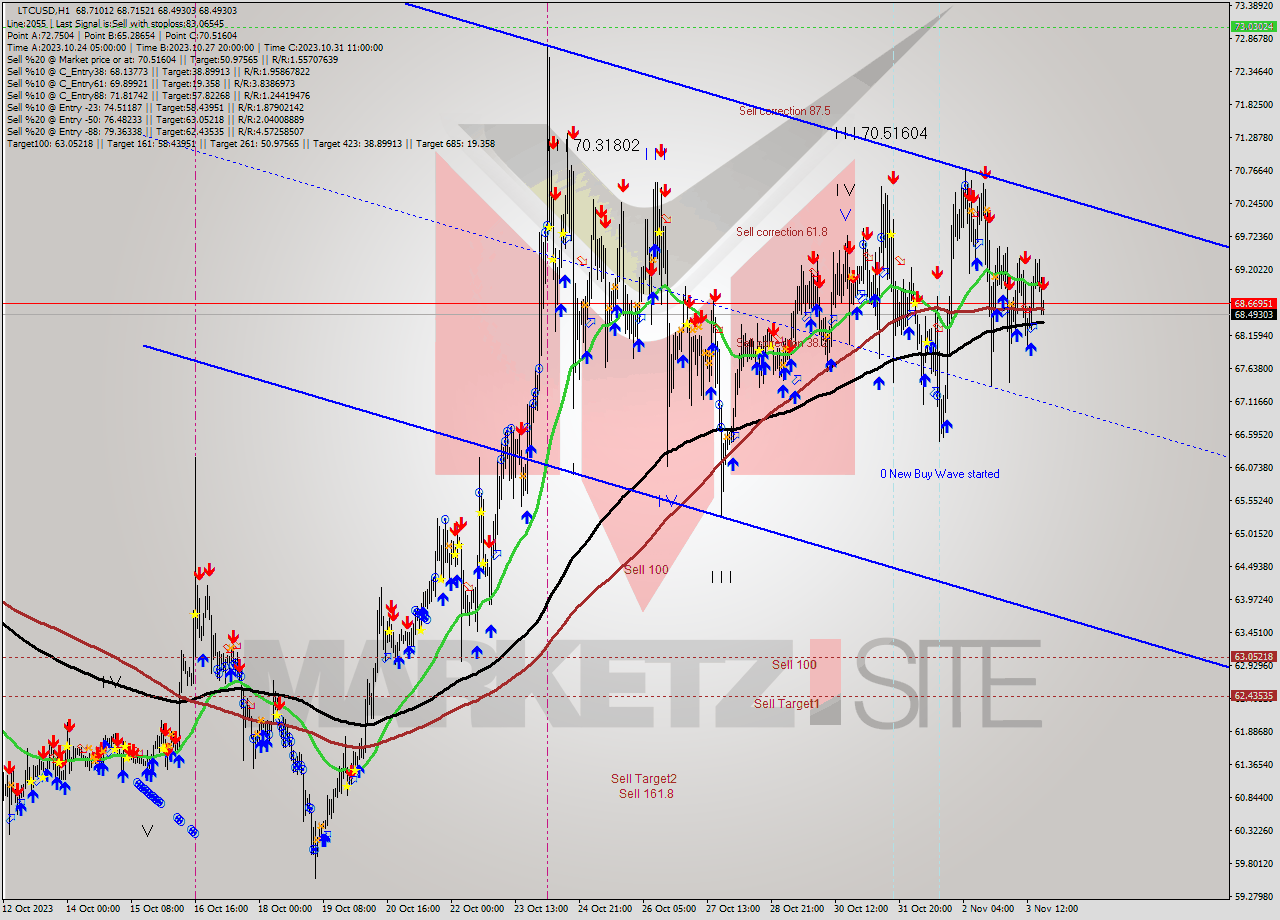Click 60.84400 on the price axis
Viewport: 1280px width, 920px height.
click(x=1253, y=798)
